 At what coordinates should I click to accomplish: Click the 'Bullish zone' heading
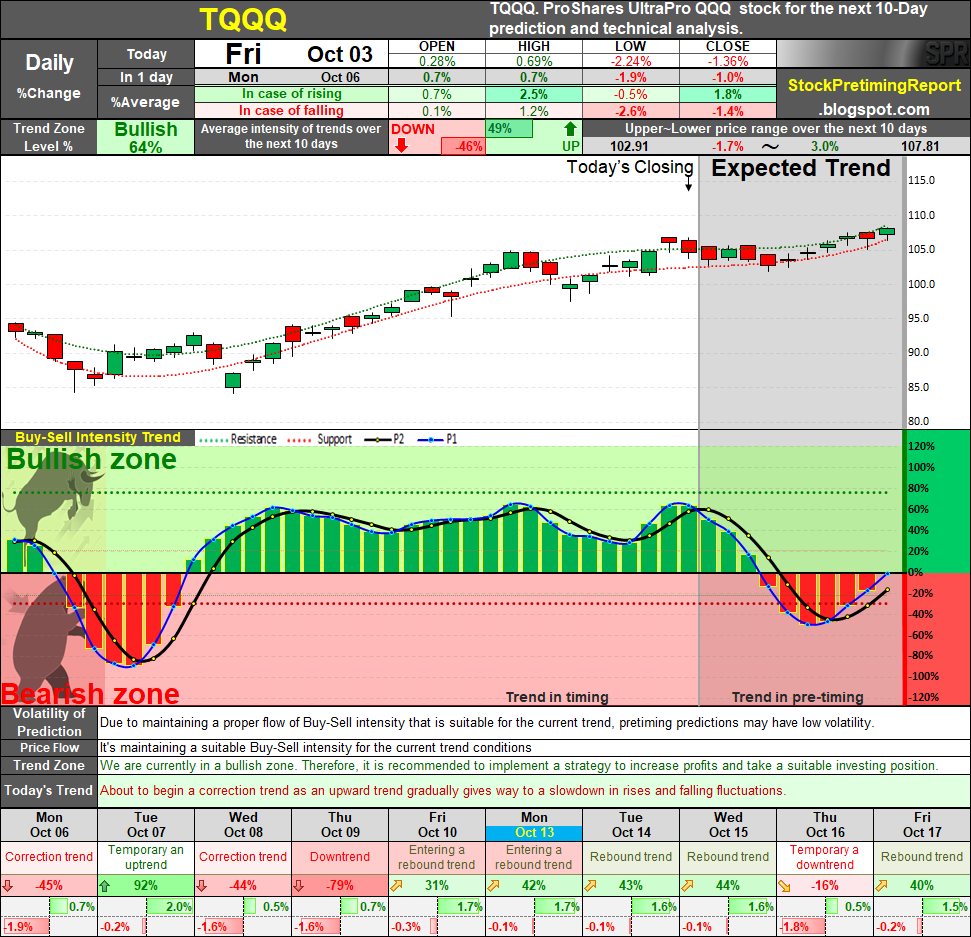coord(92,460)
